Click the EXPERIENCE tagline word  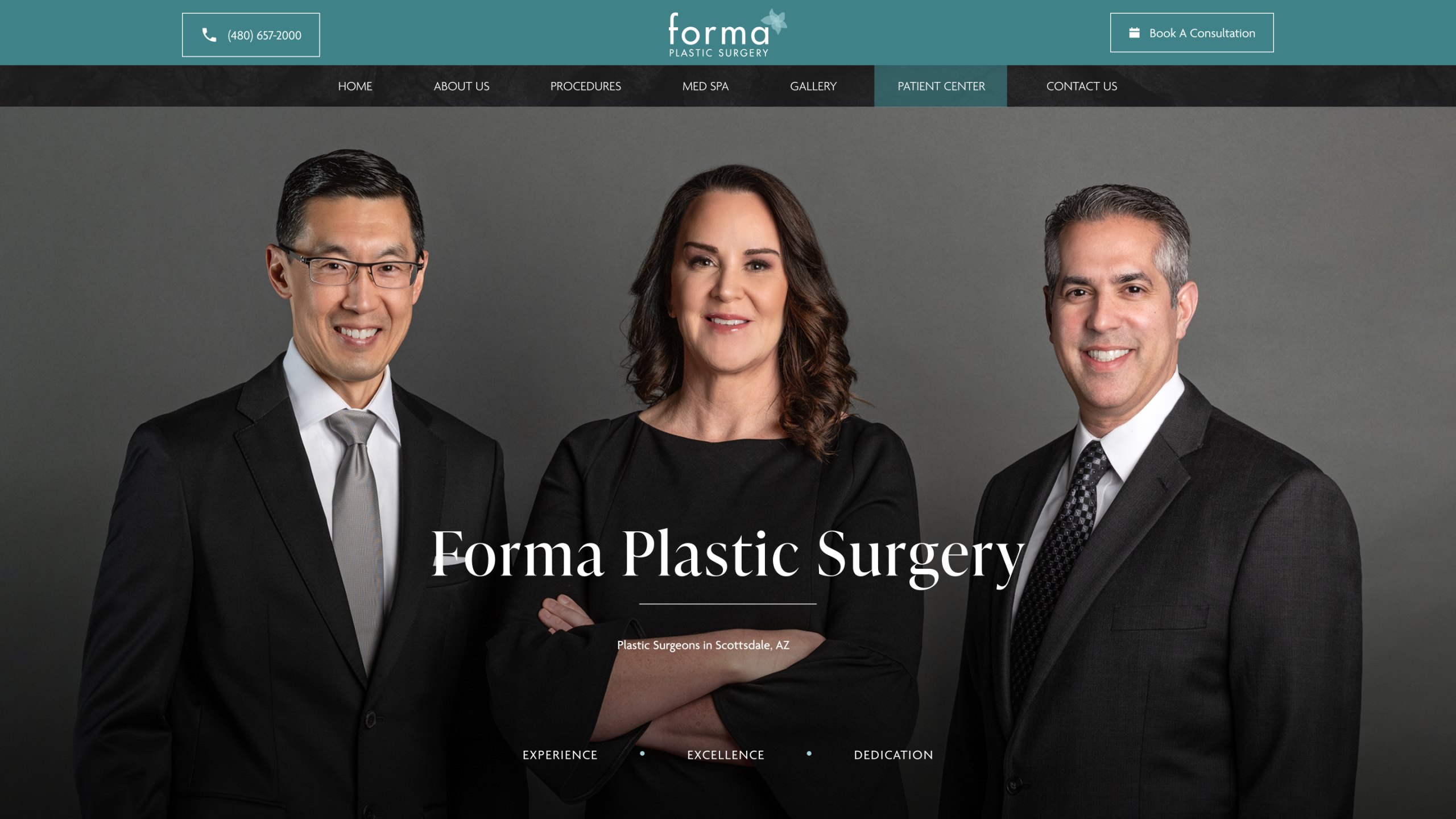[x=560, y=755]
